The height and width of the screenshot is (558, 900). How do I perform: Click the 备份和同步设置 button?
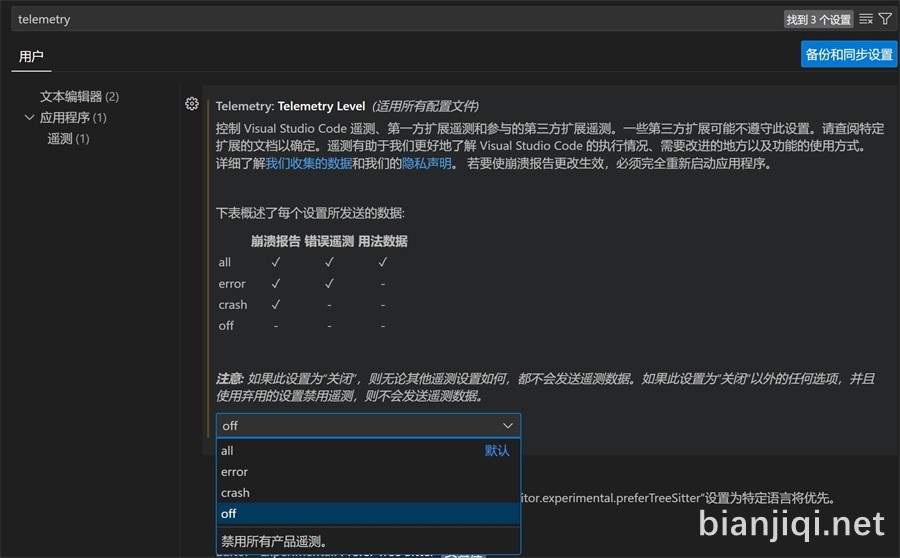pyautogui.click(x=849, y=54)
